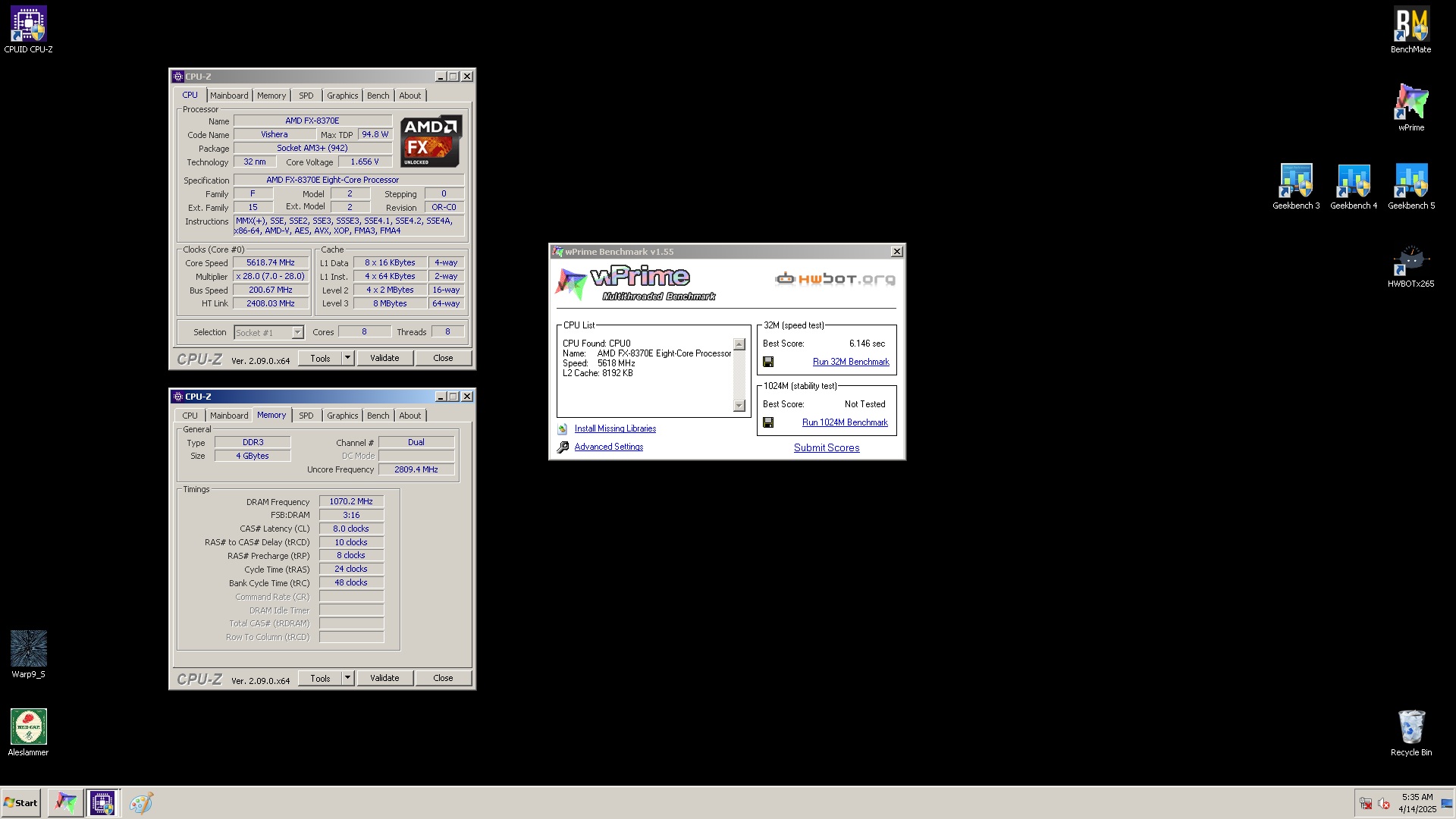Click Validate in top CPU-Z window
The width and height of the screenshot is (1456, 819).
[x=384, y=358]
